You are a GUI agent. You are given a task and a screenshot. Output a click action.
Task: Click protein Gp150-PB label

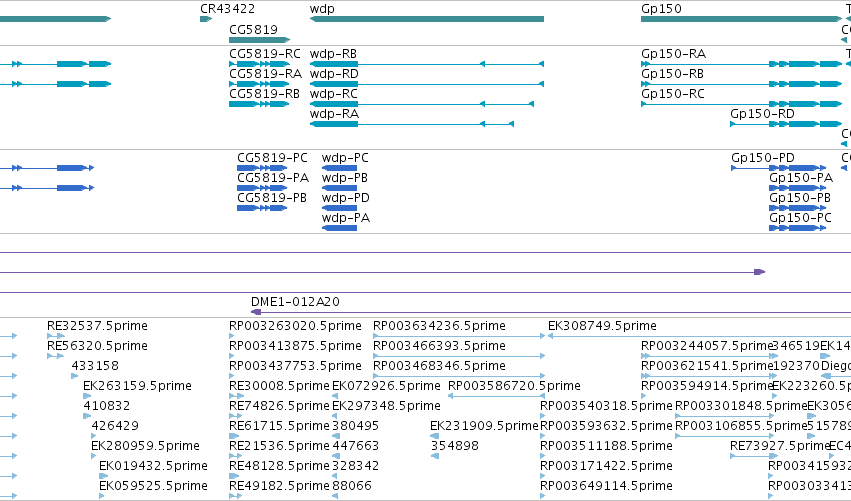800,198
